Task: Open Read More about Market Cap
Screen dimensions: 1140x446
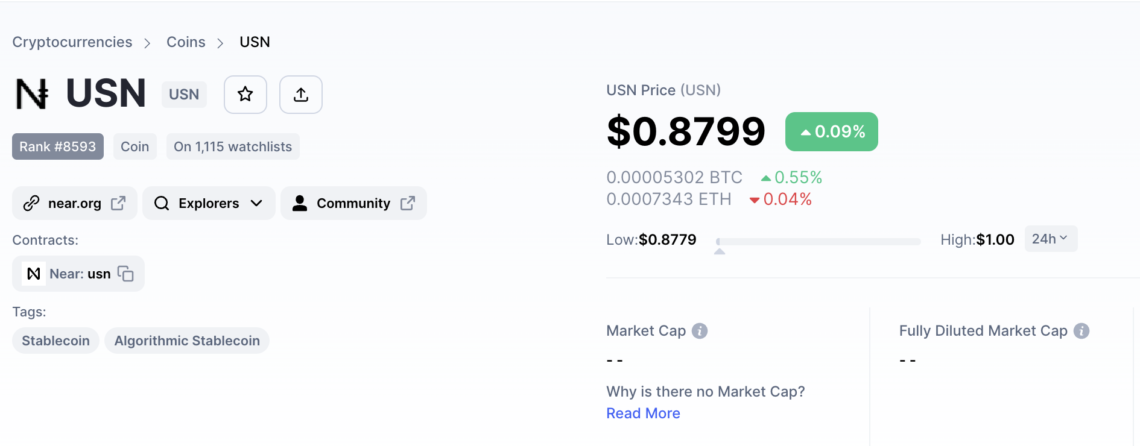Action: click(643, 413)
